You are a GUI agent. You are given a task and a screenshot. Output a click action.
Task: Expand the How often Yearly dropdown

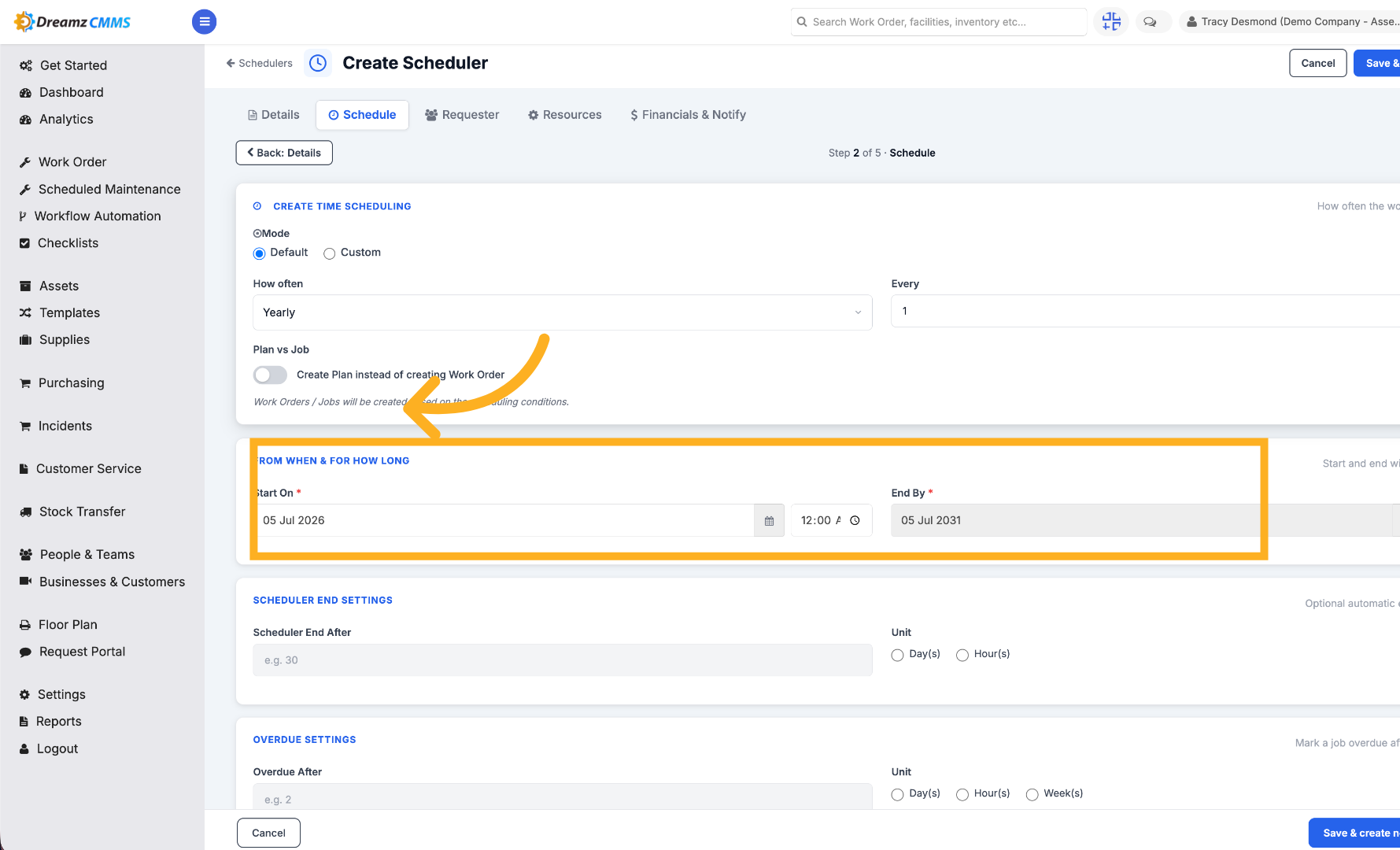point(562,312)
